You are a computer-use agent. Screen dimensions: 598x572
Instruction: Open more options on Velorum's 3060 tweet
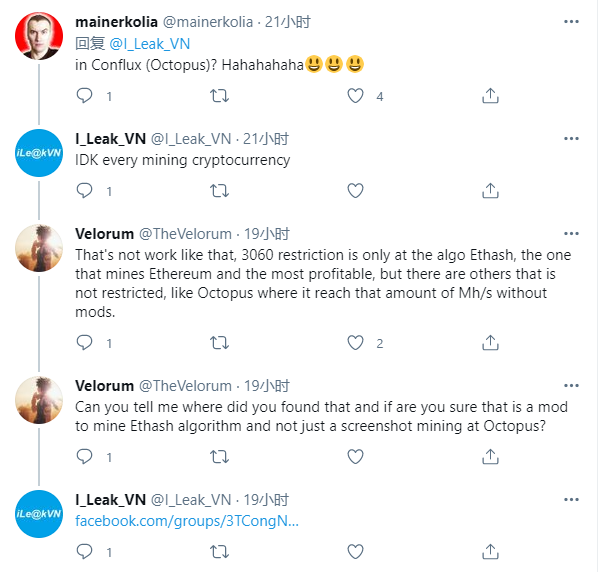[x=571, y=233]
